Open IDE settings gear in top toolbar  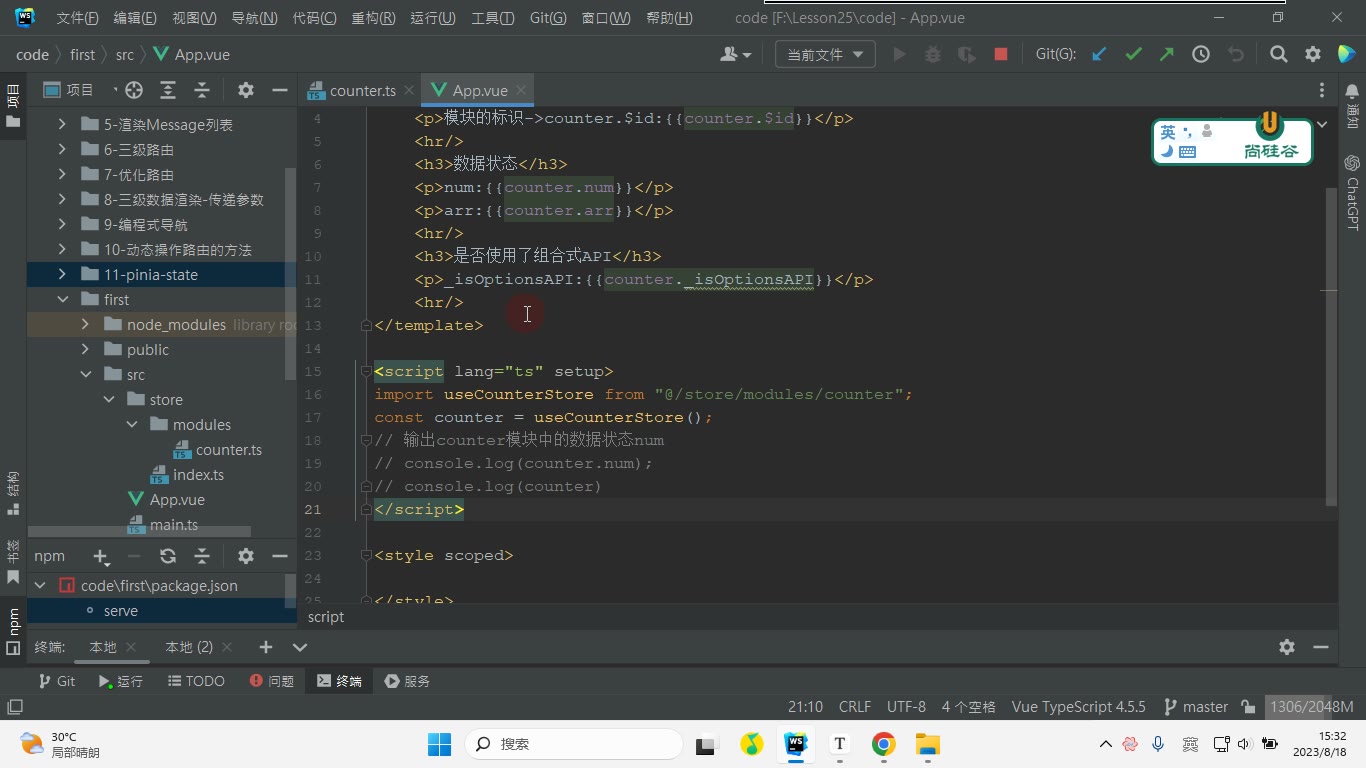(x=1313, y=55)
